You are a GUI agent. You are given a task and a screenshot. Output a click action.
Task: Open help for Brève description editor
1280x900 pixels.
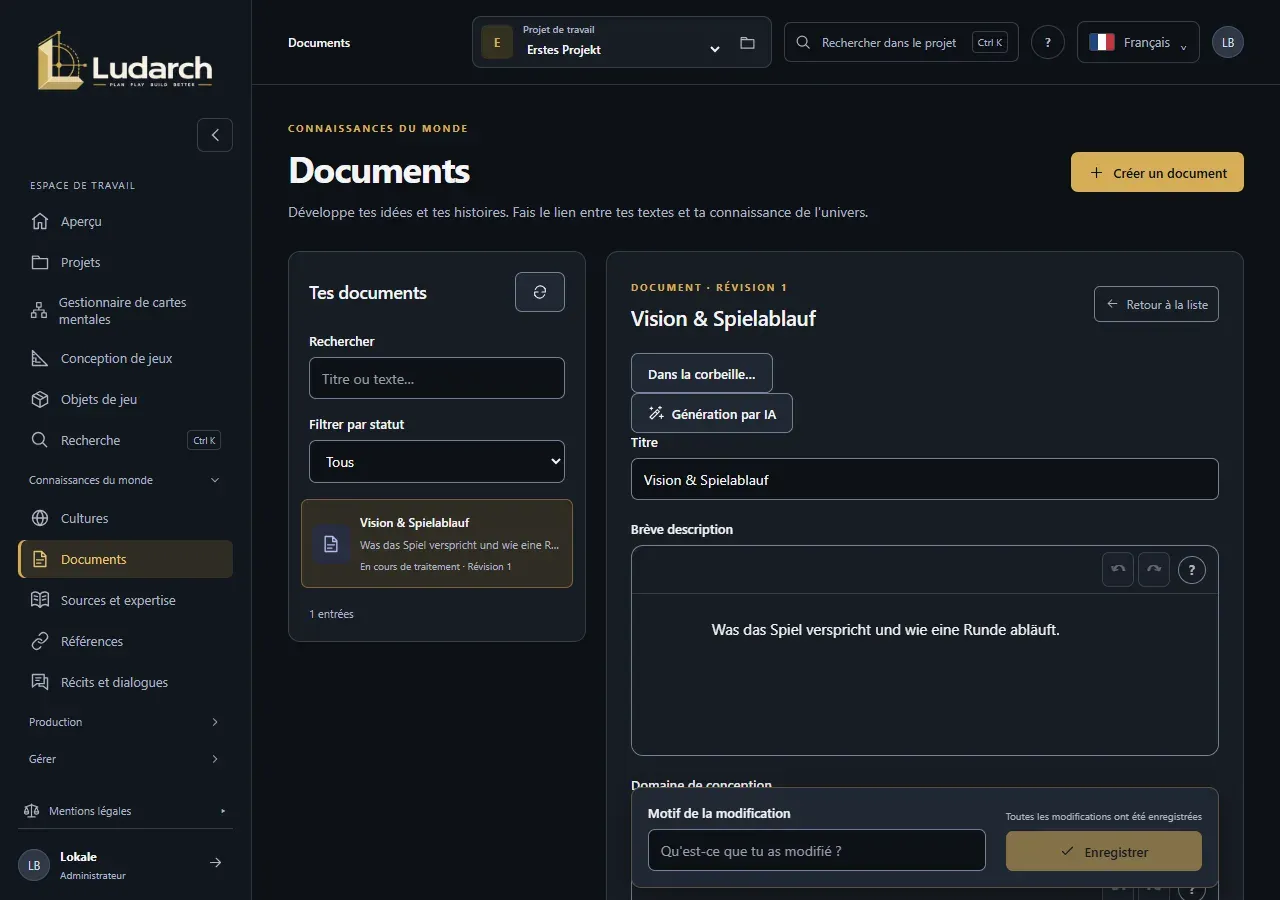1192,570
